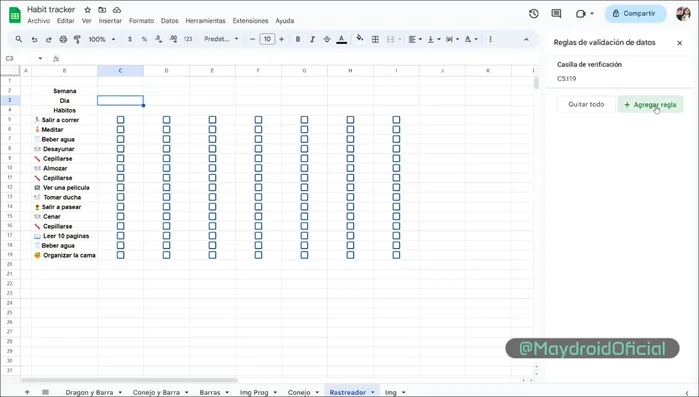Screen dimensions: 699x397
Task: Toggle bold formatting
Action: [x=298, y=39]
